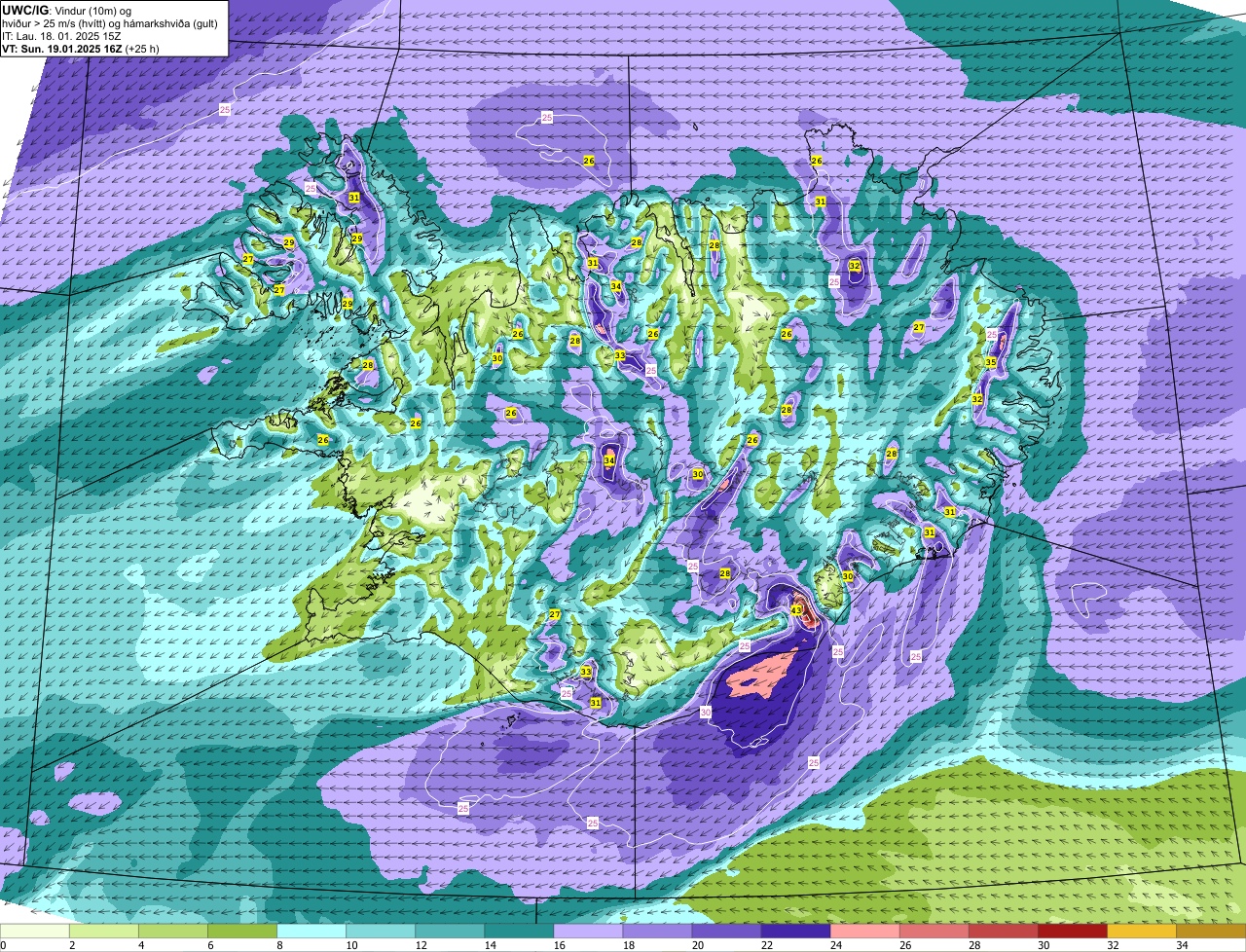
Task: Click the "UWC/IG: Vindur (10m) og" title line
Action: (x=66, y=10)
